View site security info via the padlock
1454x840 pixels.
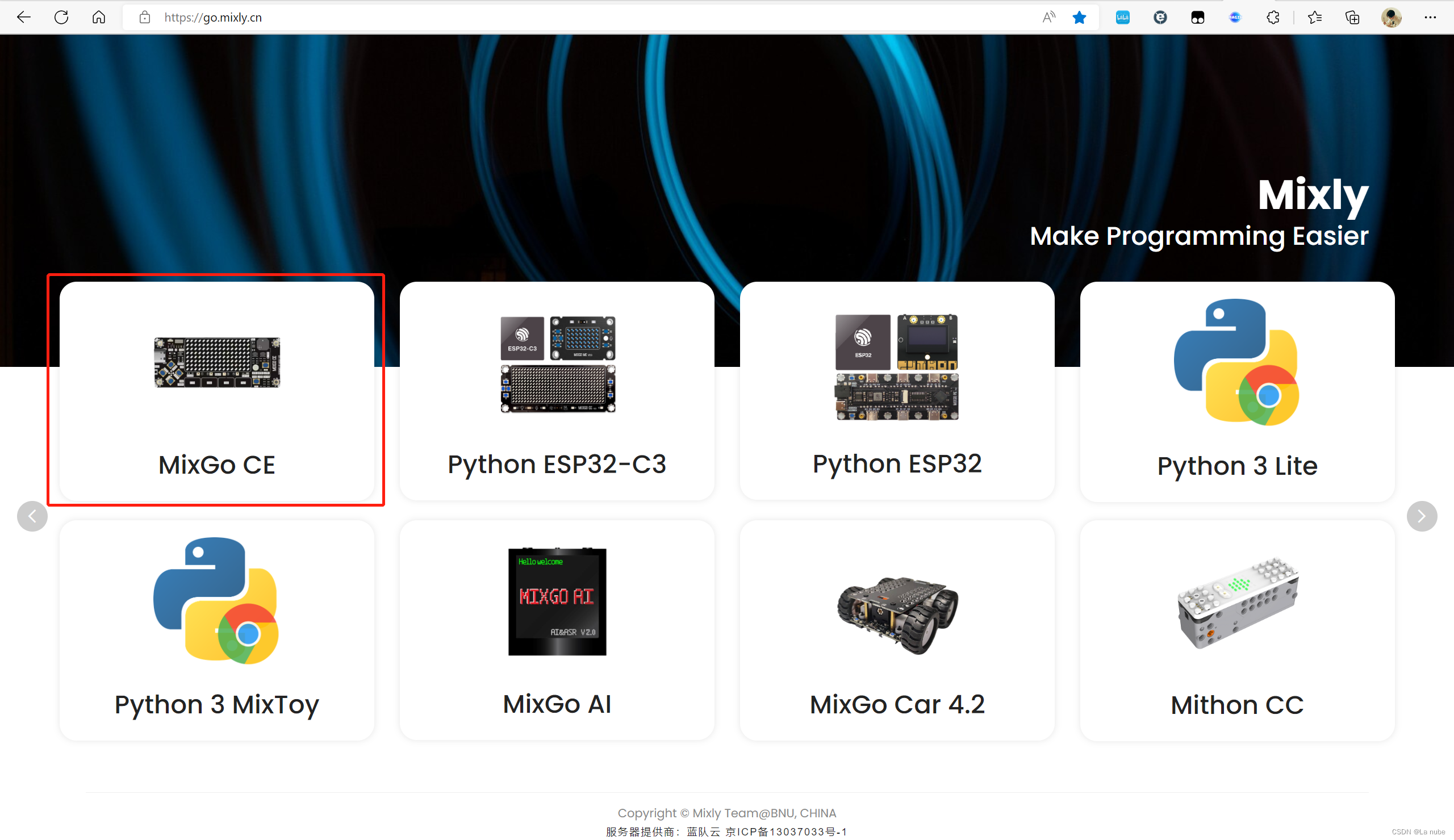[x=144, y=17]
